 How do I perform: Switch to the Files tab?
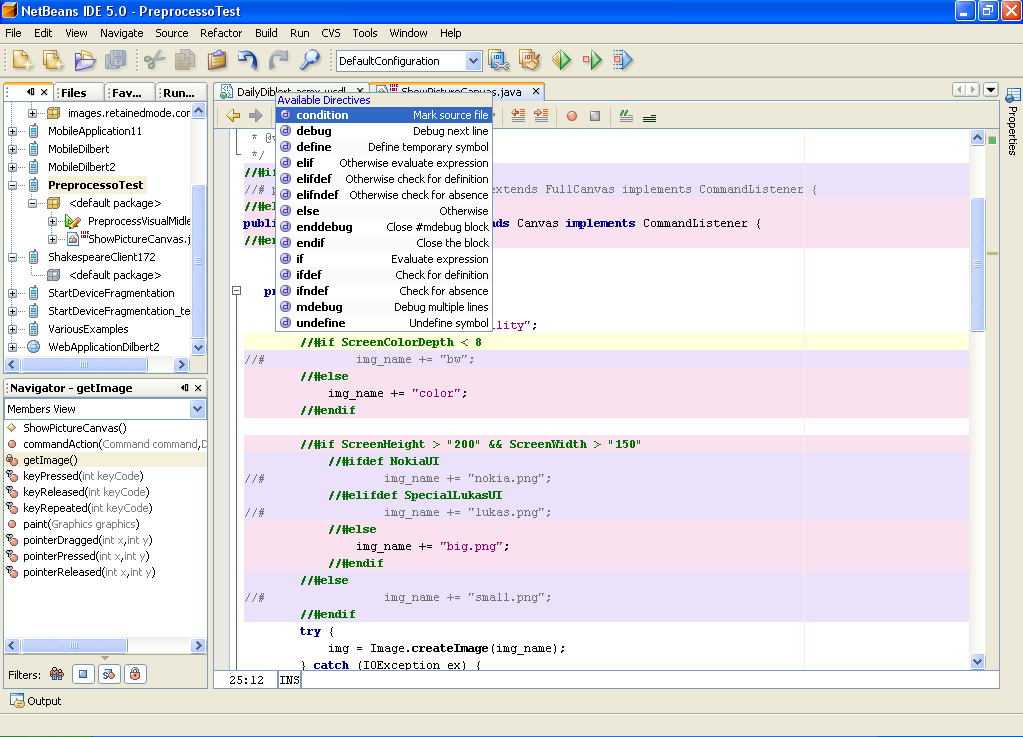(x=79, y=93)
